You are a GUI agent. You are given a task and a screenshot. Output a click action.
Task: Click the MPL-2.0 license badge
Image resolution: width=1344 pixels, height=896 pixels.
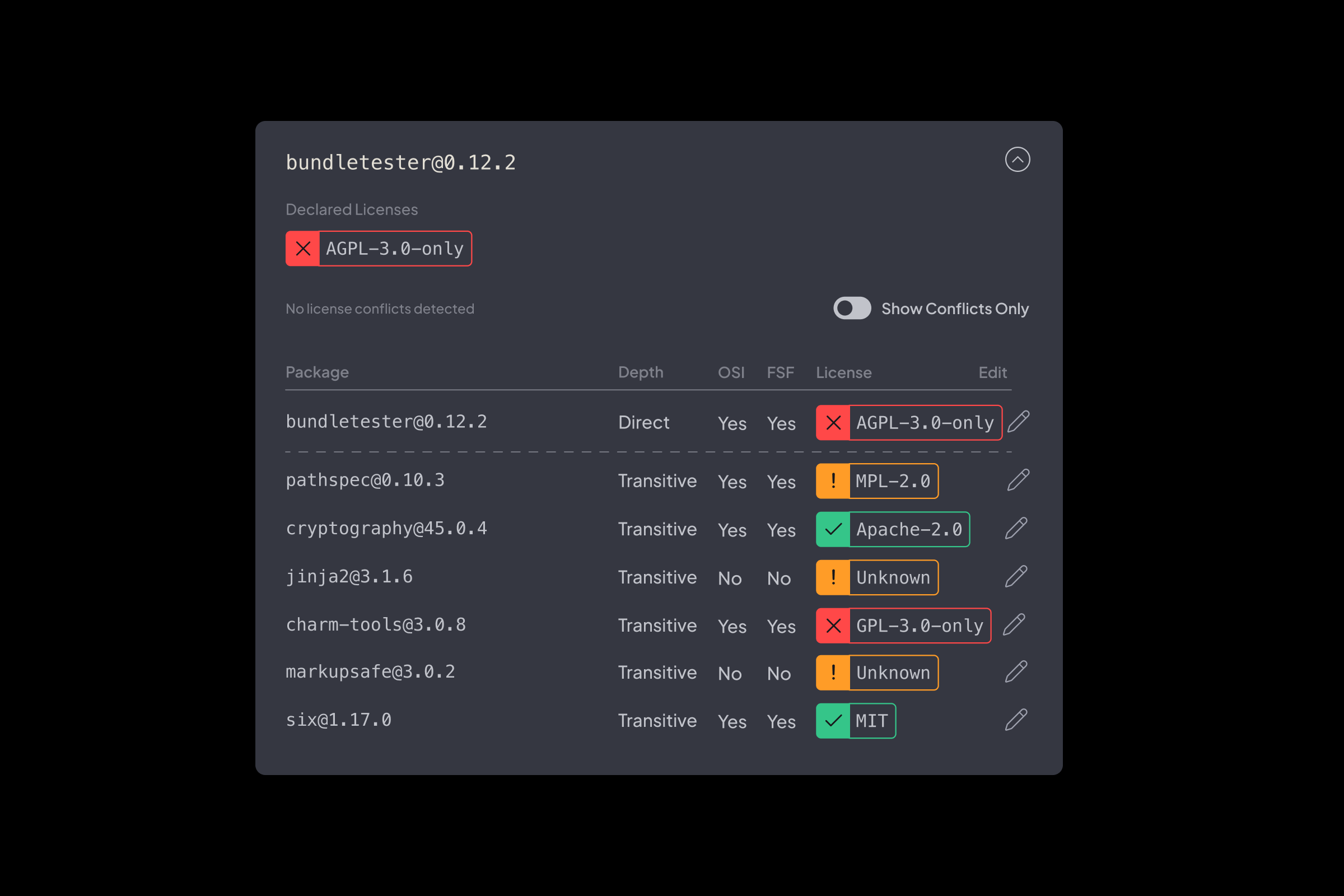[x=877, y=481]
